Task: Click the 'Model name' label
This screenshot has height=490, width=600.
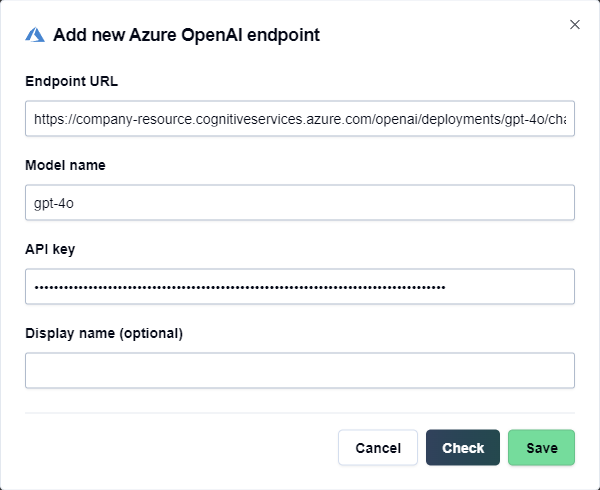Action: coord(65,165)
